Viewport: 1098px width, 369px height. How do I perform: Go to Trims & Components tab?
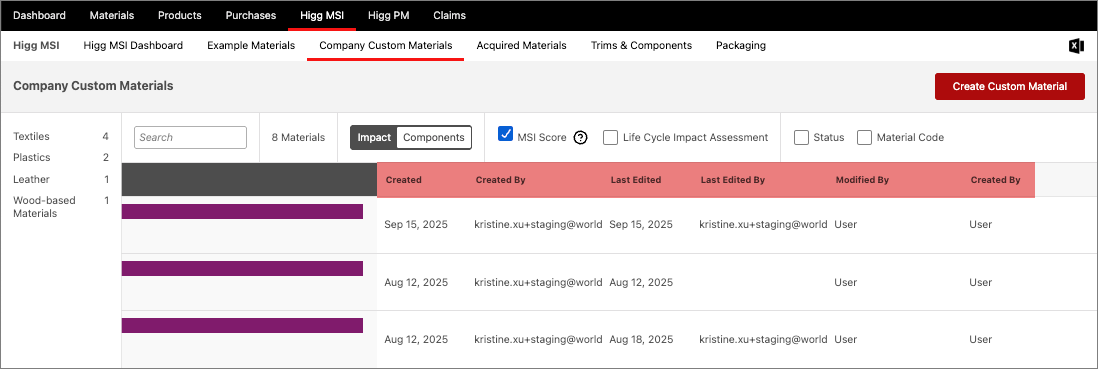tap(641, 46)
